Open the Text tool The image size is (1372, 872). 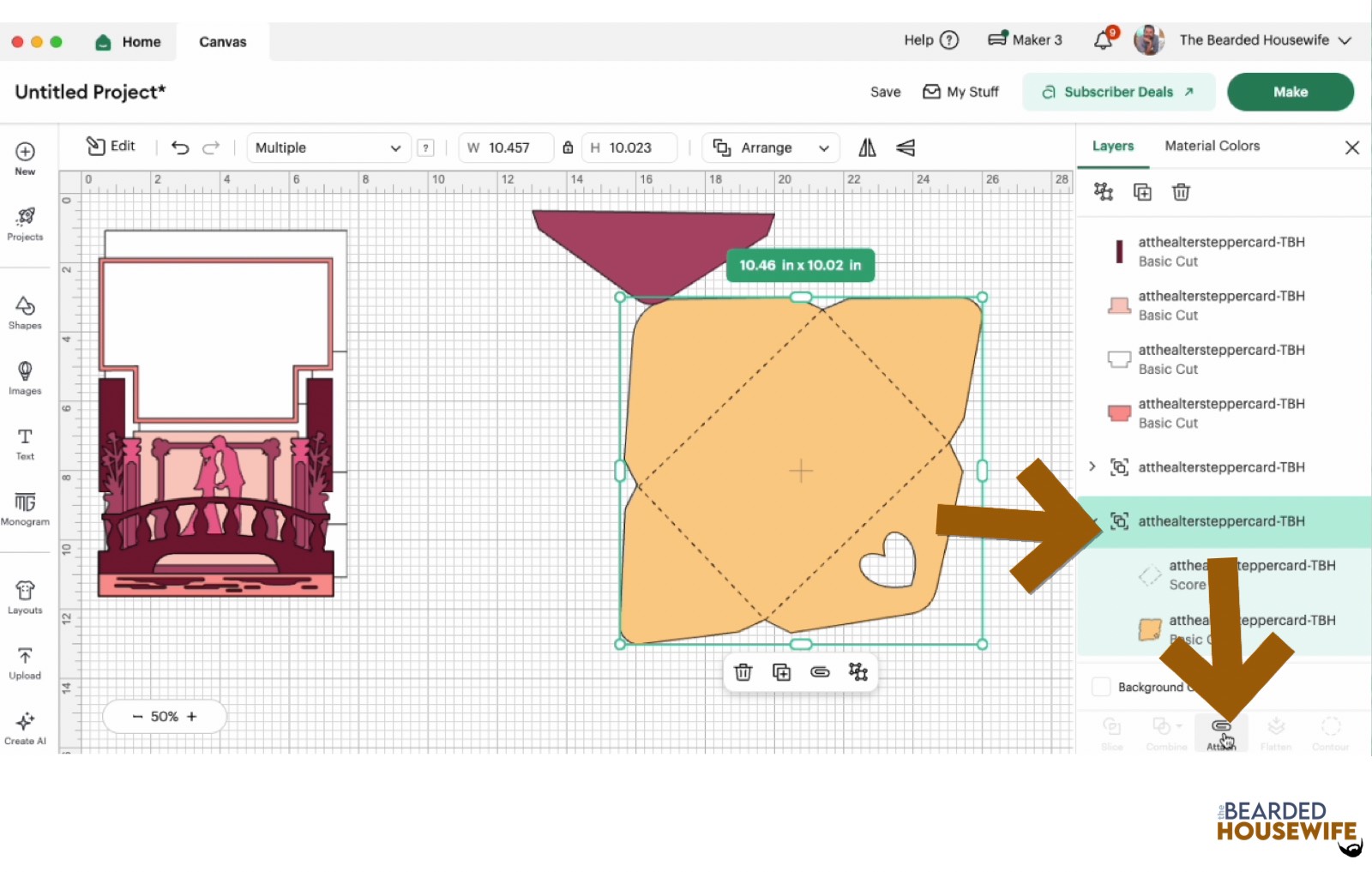pos(25,443)
